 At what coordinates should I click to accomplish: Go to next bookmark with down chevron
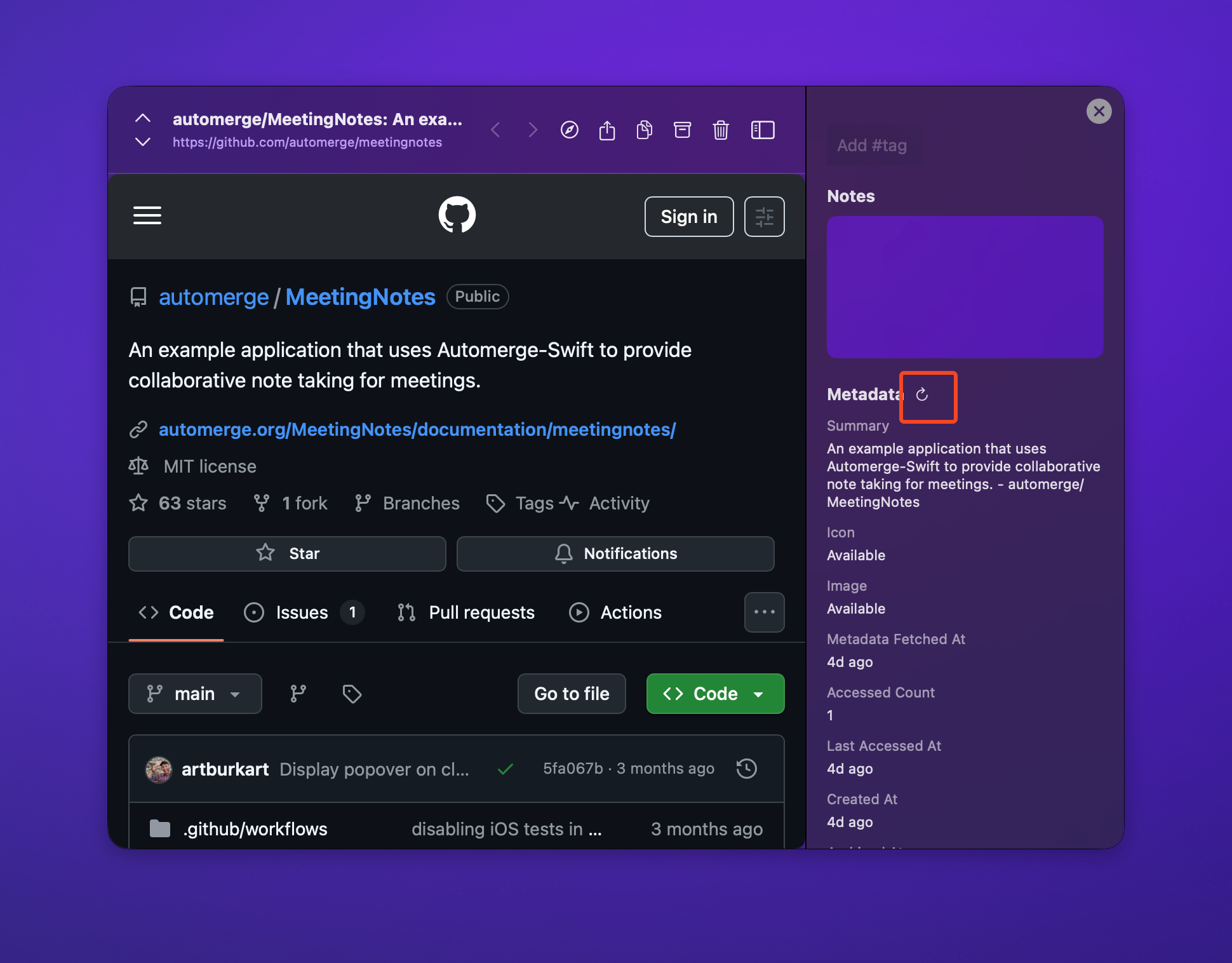[x=143, y=142]
